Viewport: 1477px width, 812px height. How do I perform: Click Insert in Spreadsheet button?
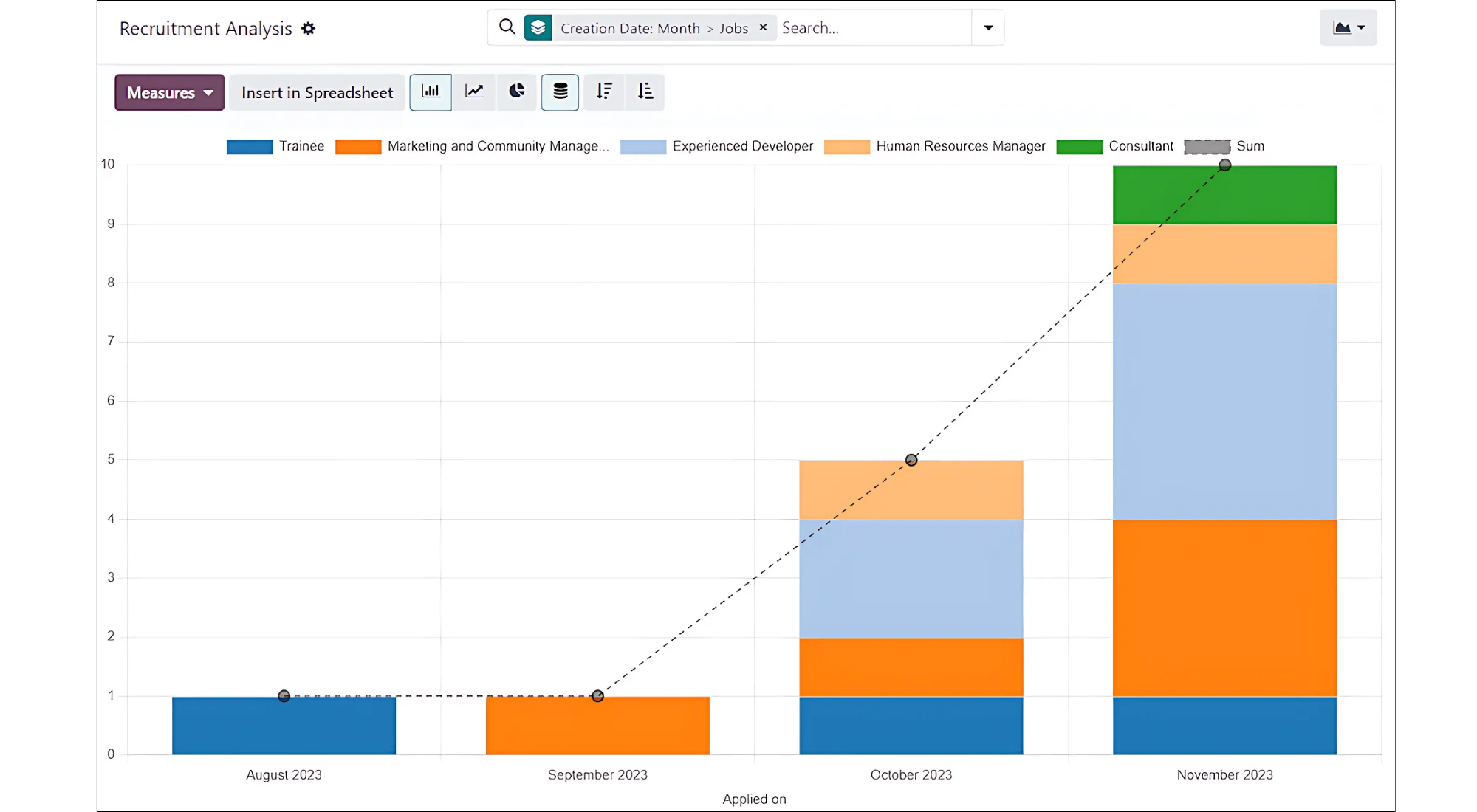click(317, 92)
